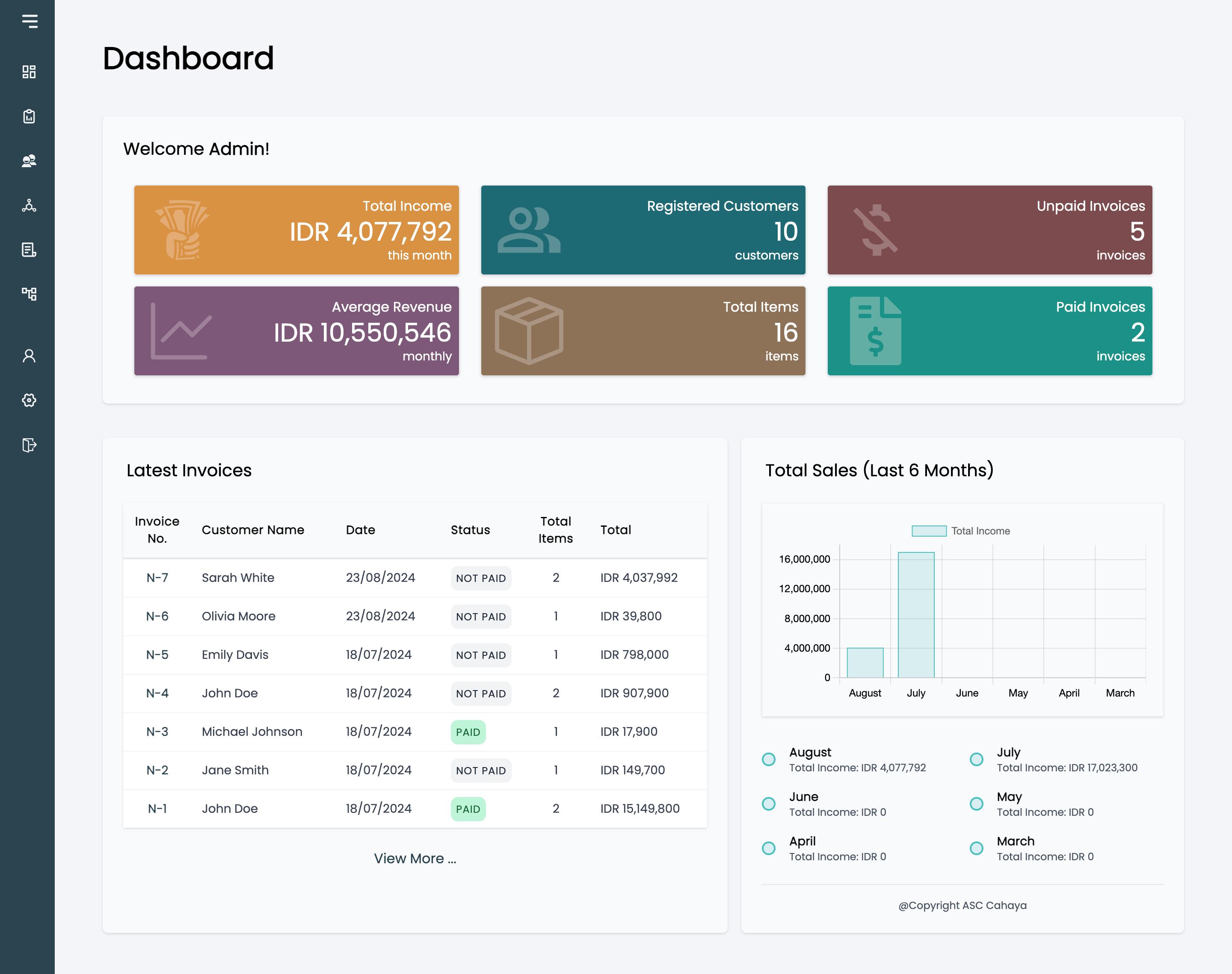Click NOT PAID badge for Olivia Moore
This screenshot has width=1232, height=974.
pos(481,617)
